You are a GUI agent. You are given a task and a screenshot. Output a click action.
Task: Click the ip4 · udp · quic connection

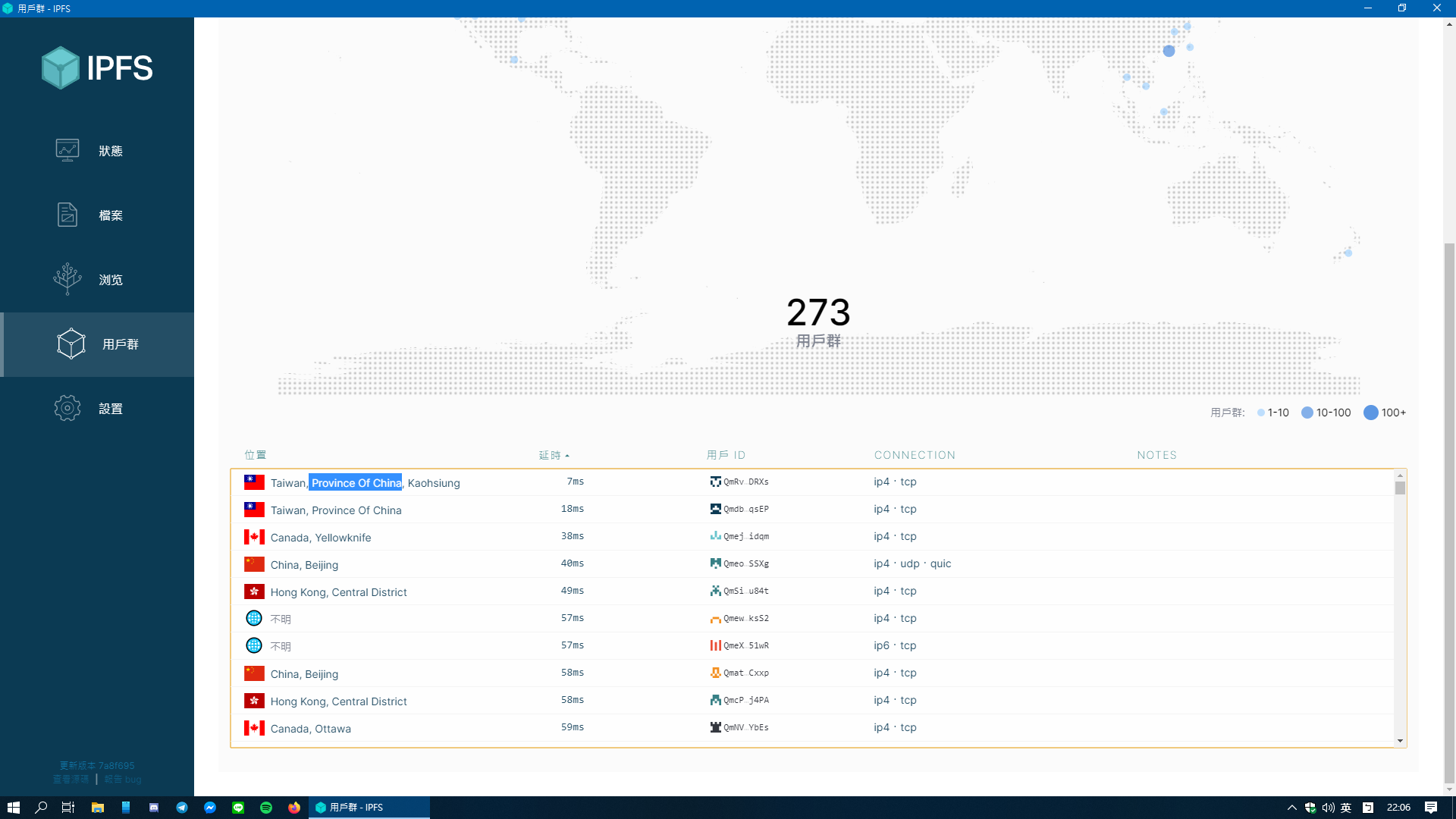pyautogui.click(x=912, y=563)
